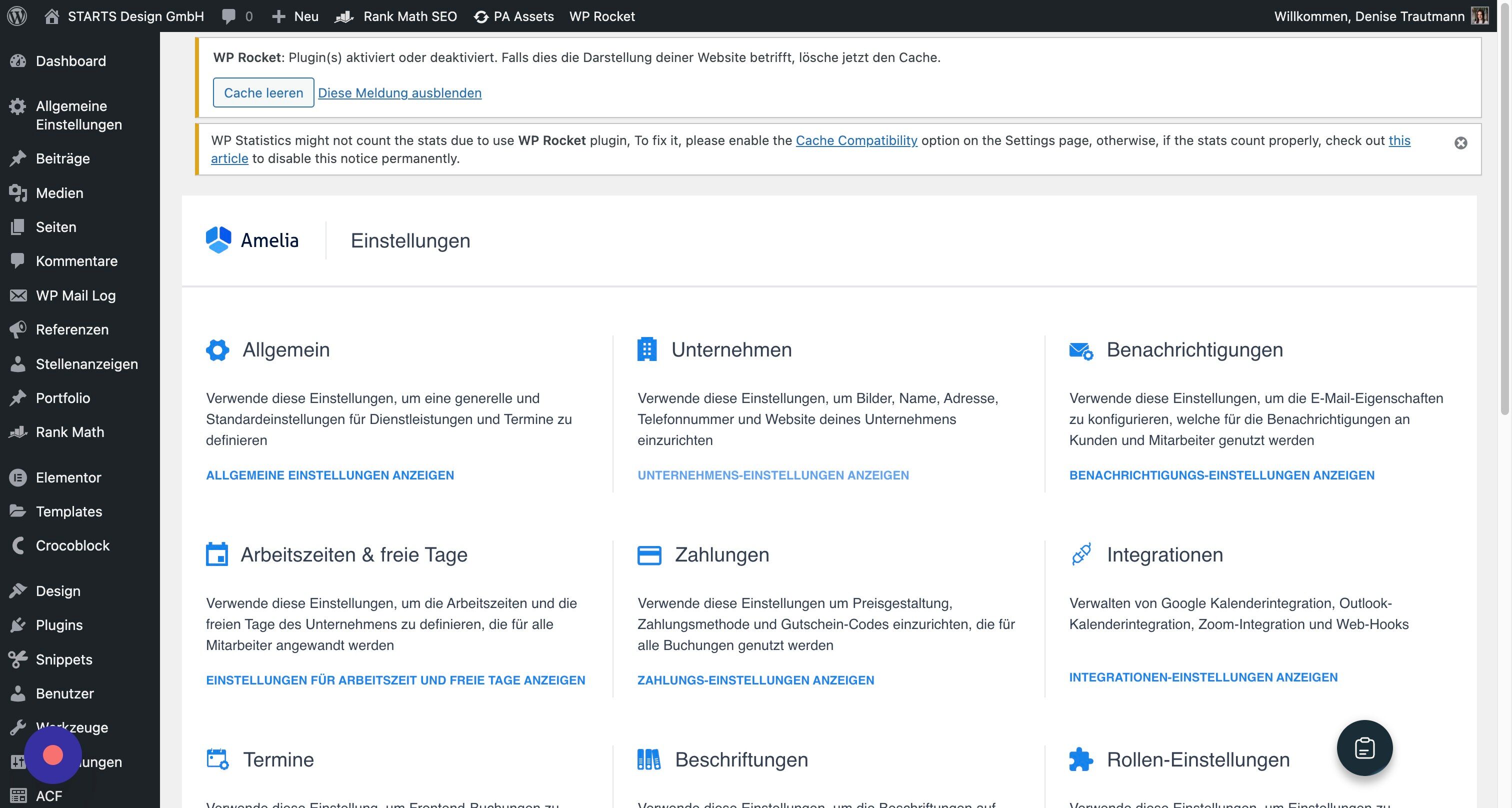Open Integrationen-Einstellungen anzeigen

point(1203,677)
